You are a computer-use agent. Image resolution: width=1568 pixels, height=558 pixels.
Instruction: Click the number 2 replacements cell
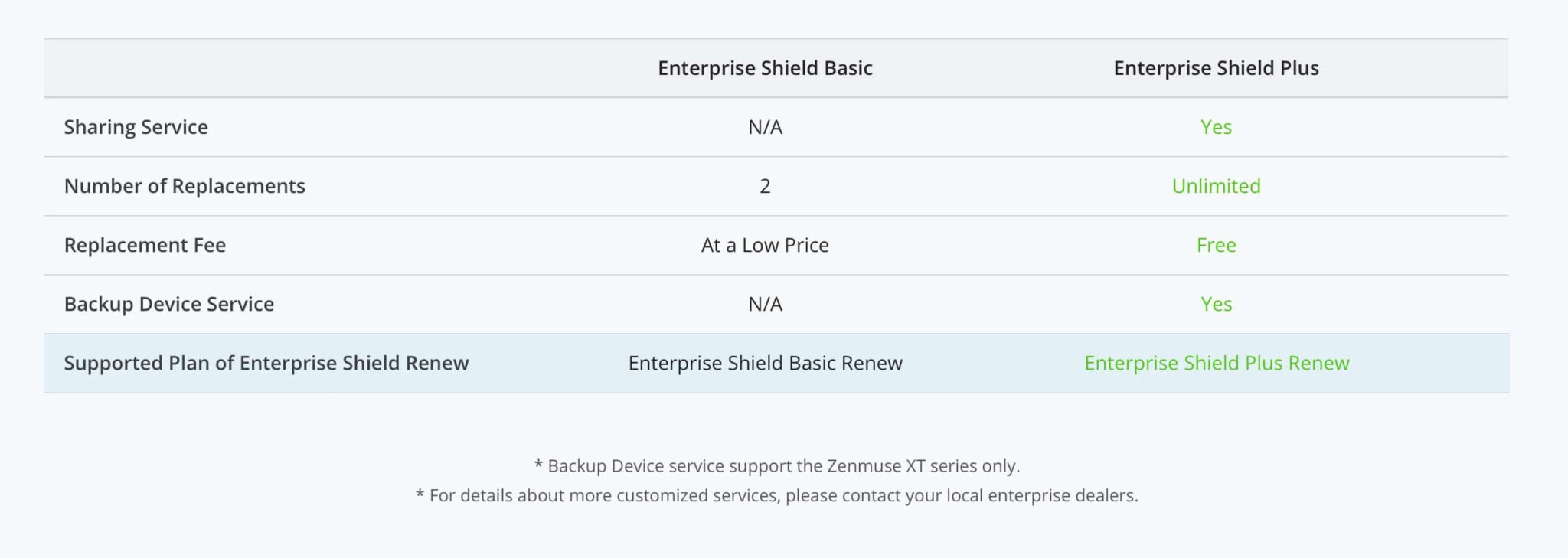[765, 186]
